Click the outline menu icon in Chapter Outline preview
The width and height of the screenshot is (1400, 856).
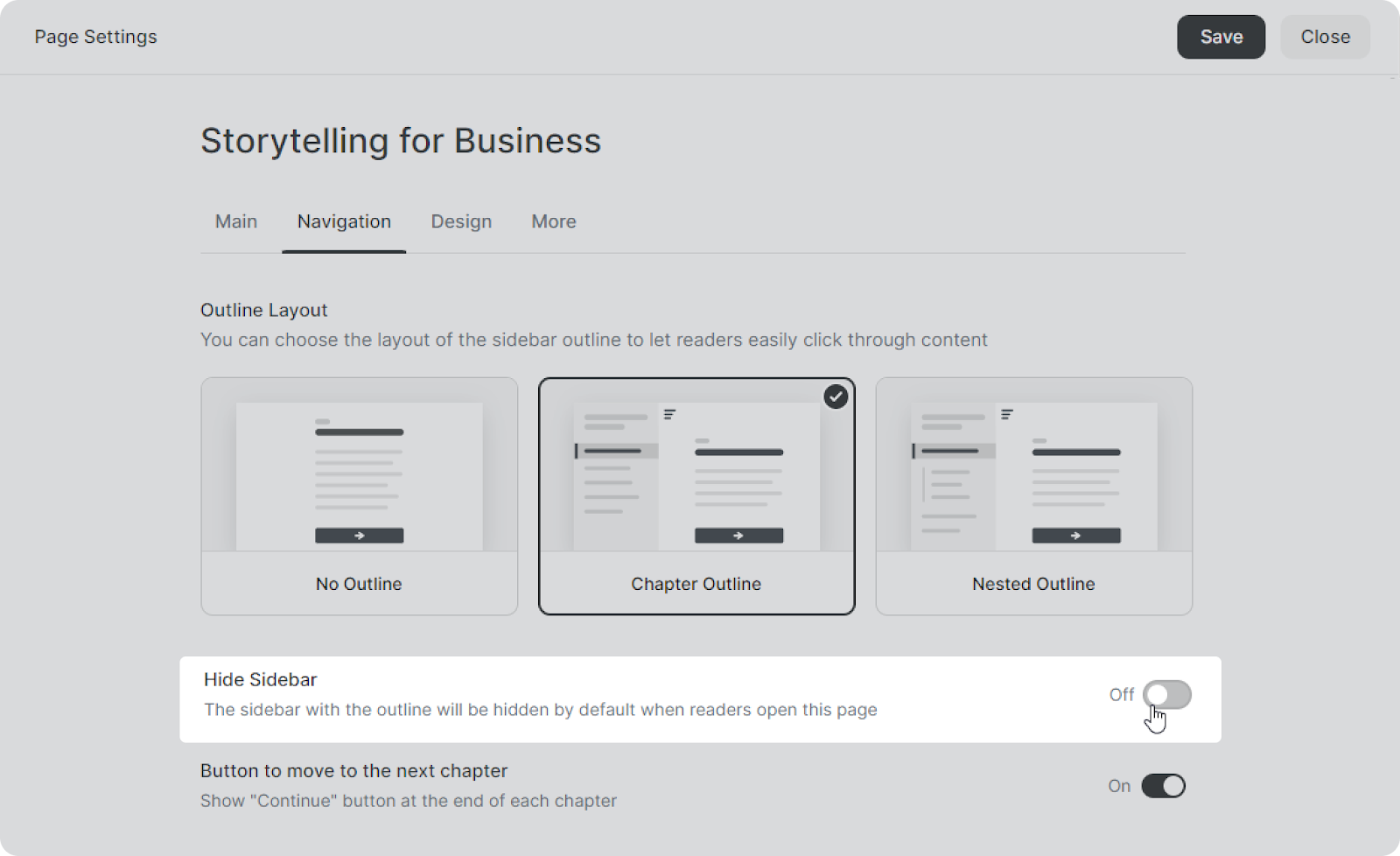pyautogui.click(x=669, y=414)
